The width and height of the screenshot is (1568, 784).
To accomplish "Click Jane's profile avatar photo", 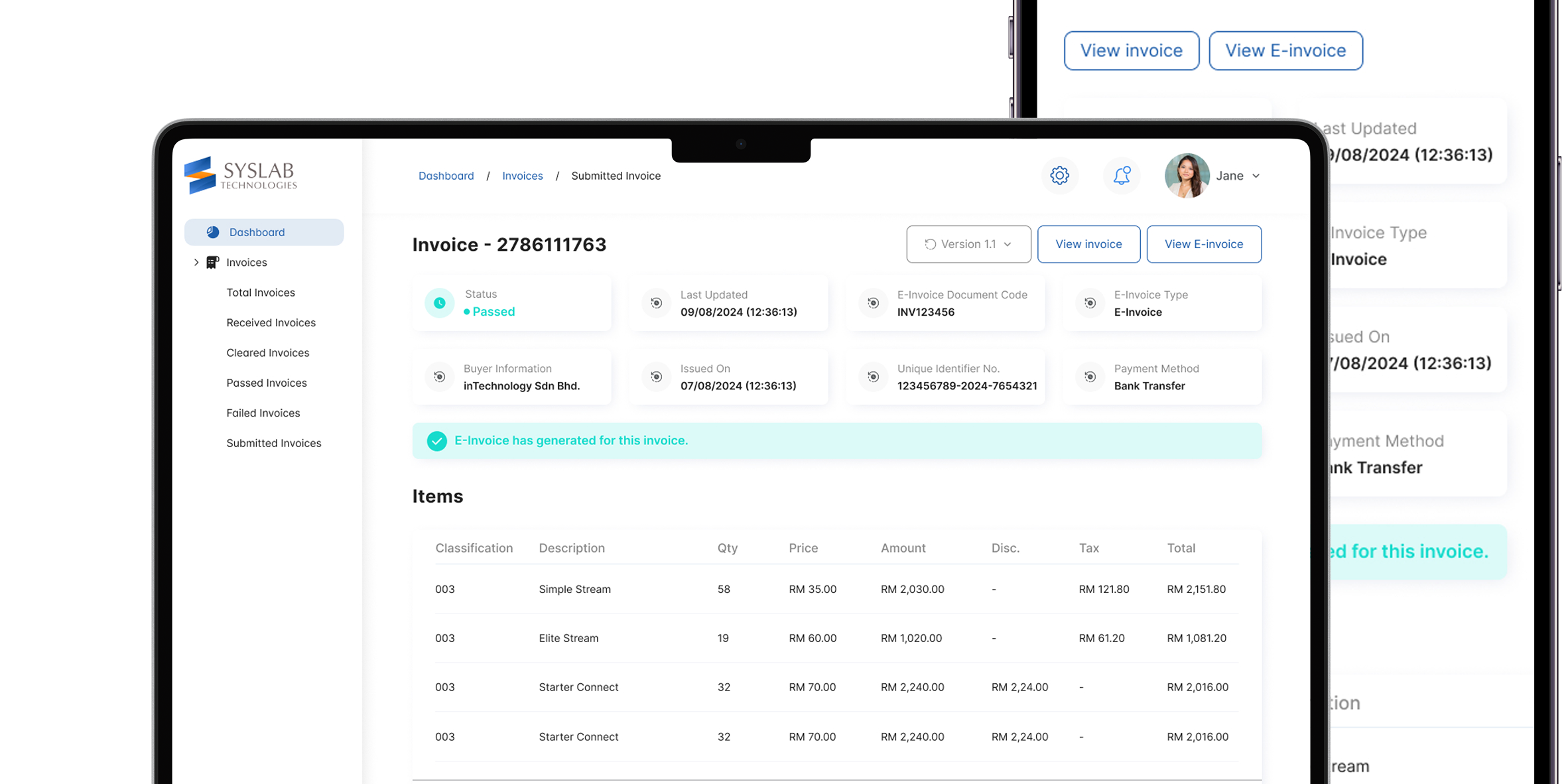I will point(1187,176).
